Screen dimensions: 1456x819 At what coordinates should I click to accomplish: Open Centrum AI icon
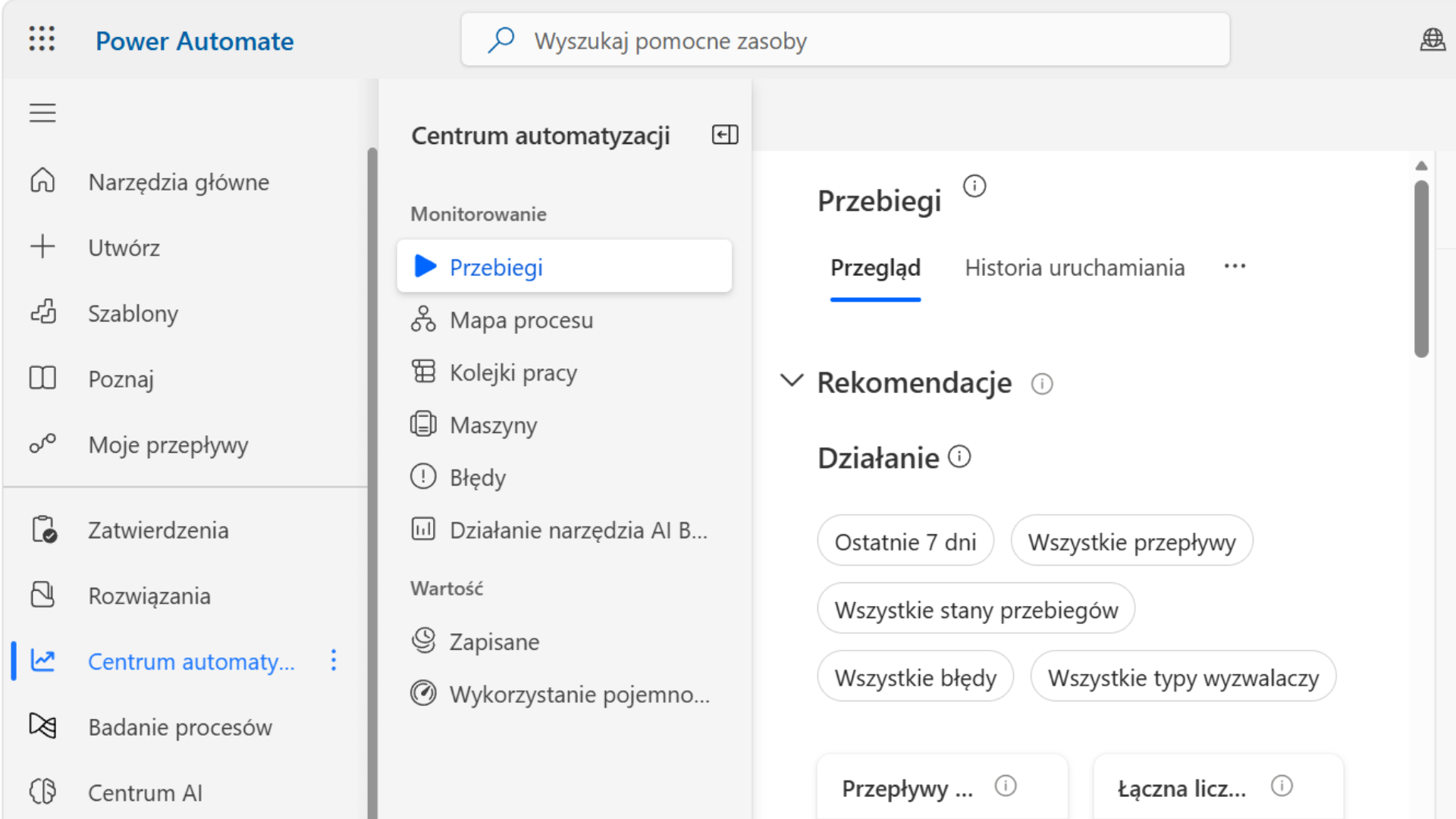42,792
